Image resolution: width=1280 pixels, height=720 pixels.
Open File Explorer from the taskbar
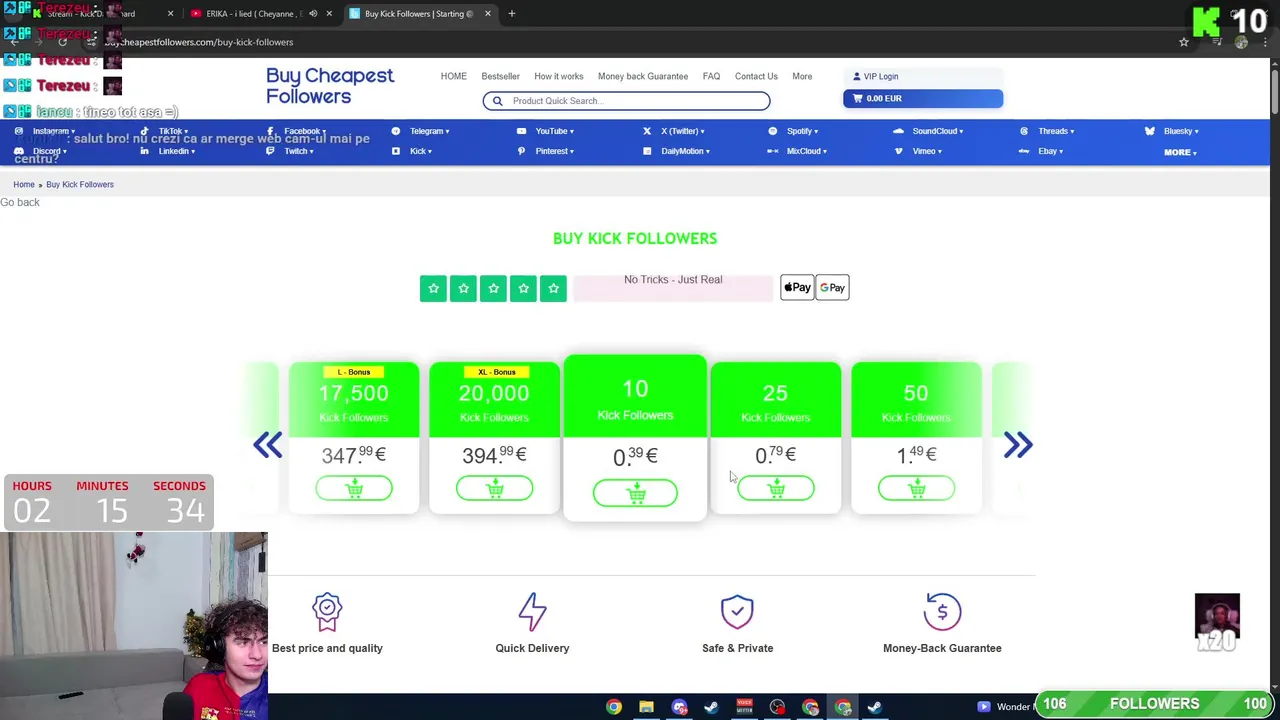click(x=646, y=707)
